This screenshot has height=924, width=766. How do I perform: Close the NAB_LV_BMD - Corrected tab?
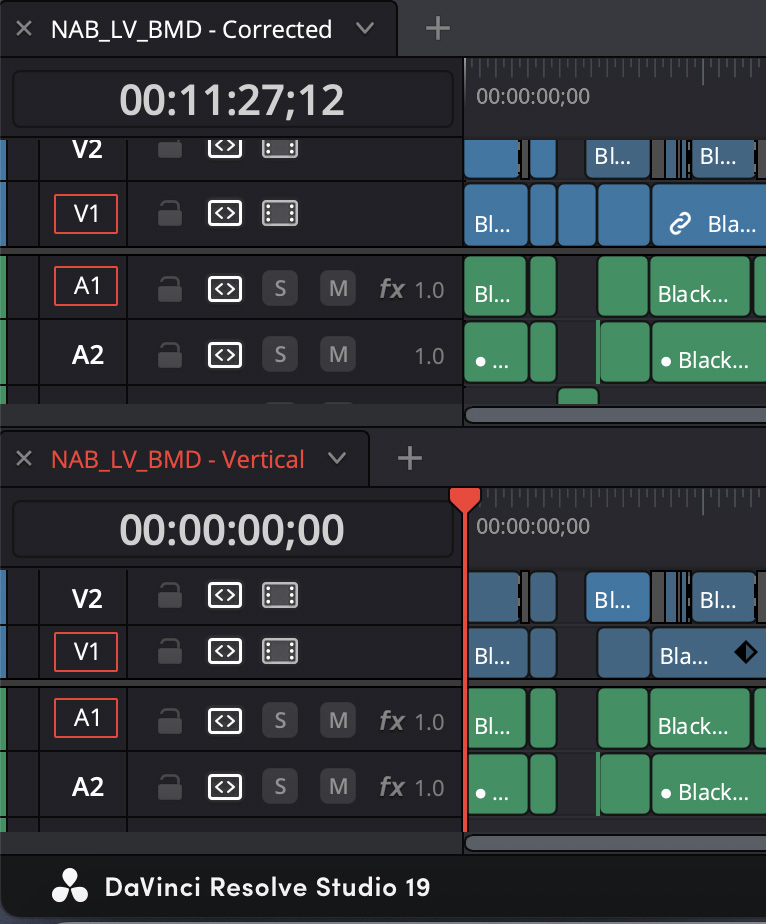[24, 28]
